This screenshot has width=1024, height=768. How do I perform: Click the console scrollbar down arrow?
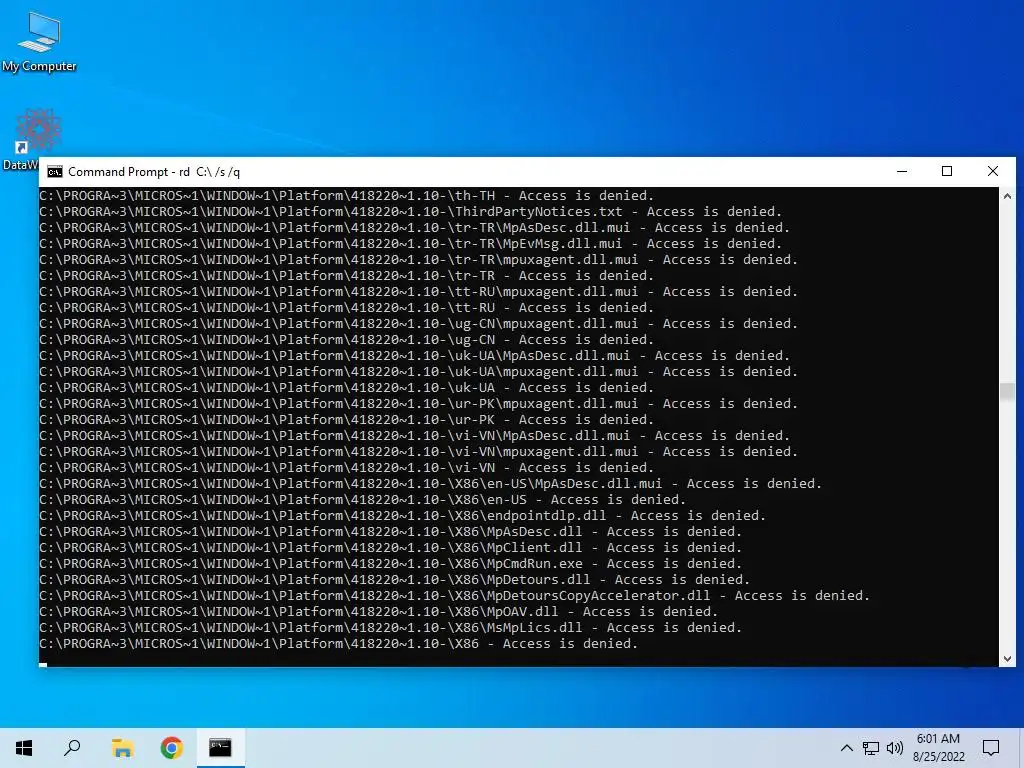pyautogui.click(x=1007, y=659)
